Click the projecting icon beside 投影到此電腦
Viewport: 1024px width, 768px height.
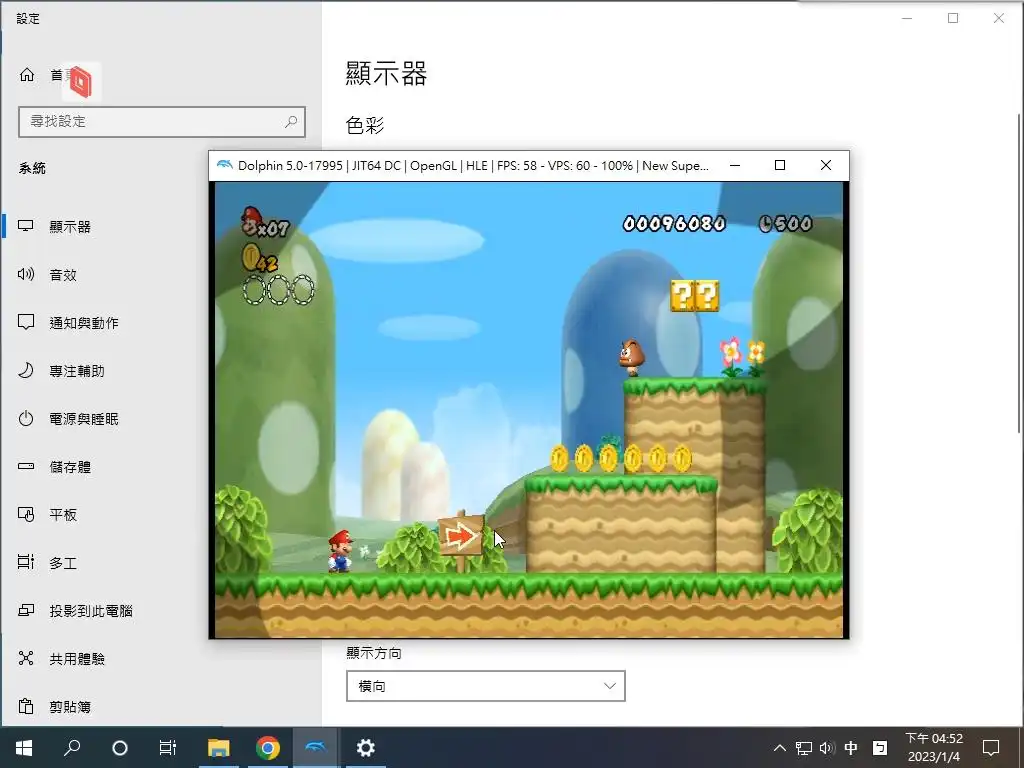click(25, 610)
